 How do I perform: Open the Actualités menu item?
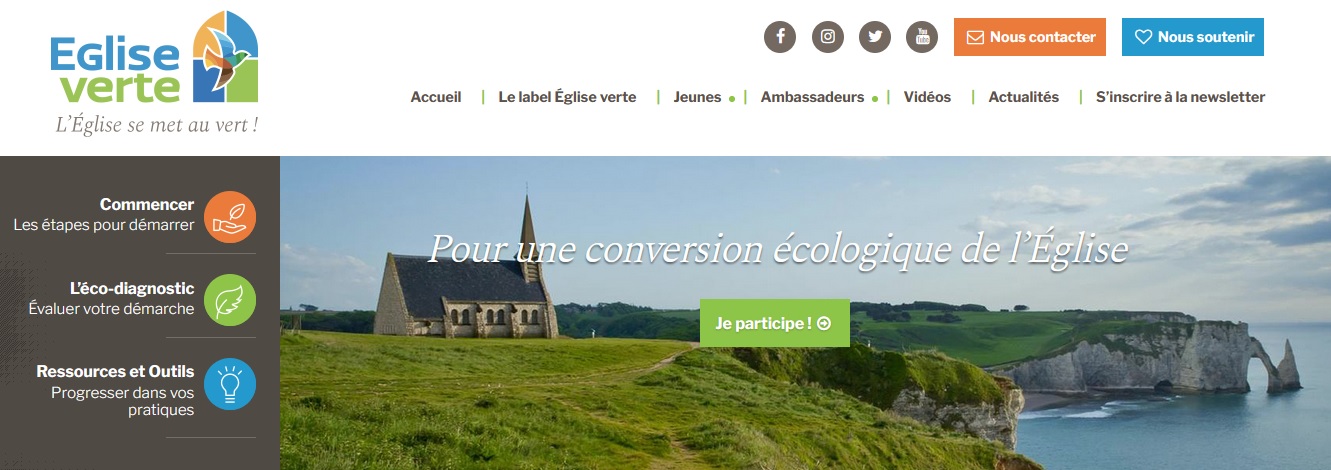point(1023,97)
